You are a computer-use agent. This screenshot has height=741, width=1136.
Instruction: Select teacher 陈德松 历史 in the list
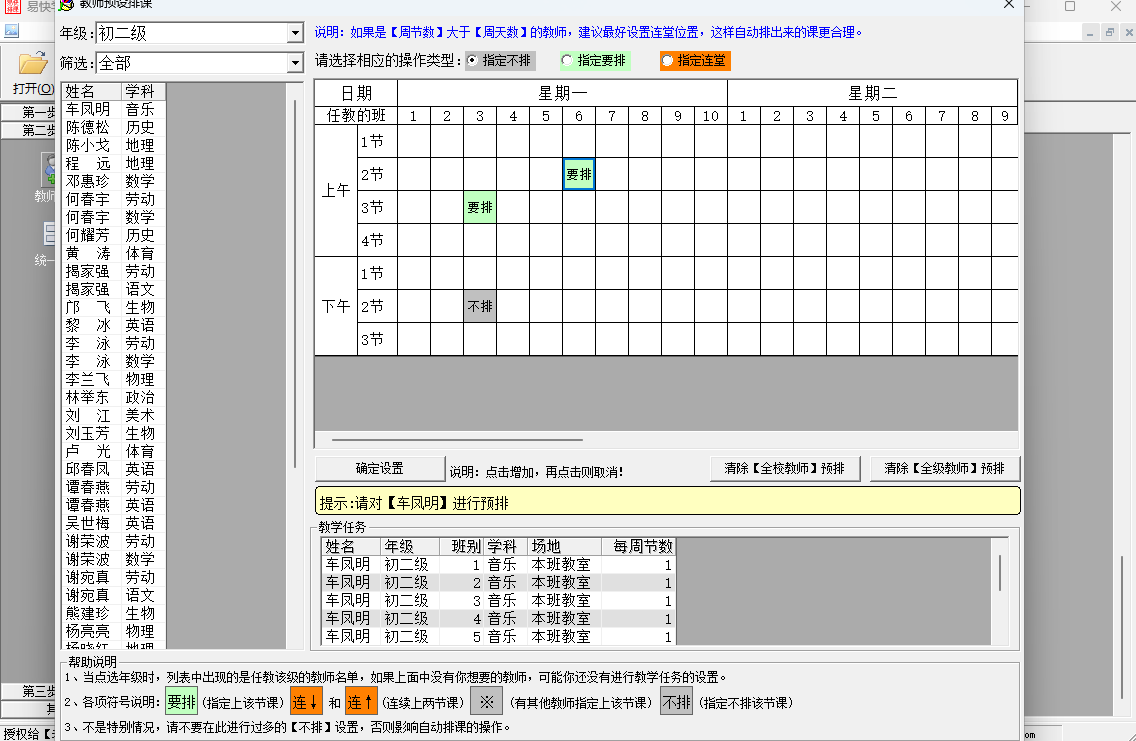pyautogui.click(x=114, y=127)
